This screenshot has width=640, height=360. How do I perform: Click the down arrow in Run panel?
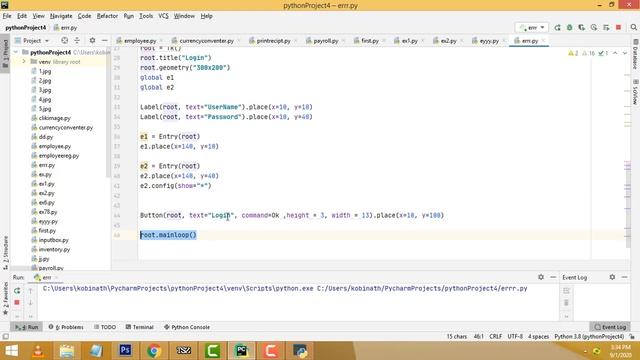30,302
